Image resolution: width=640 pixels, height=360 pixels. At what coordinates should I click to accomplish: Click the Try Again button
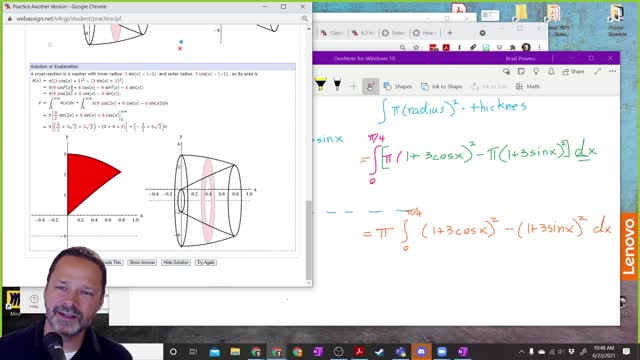point(206,262)
